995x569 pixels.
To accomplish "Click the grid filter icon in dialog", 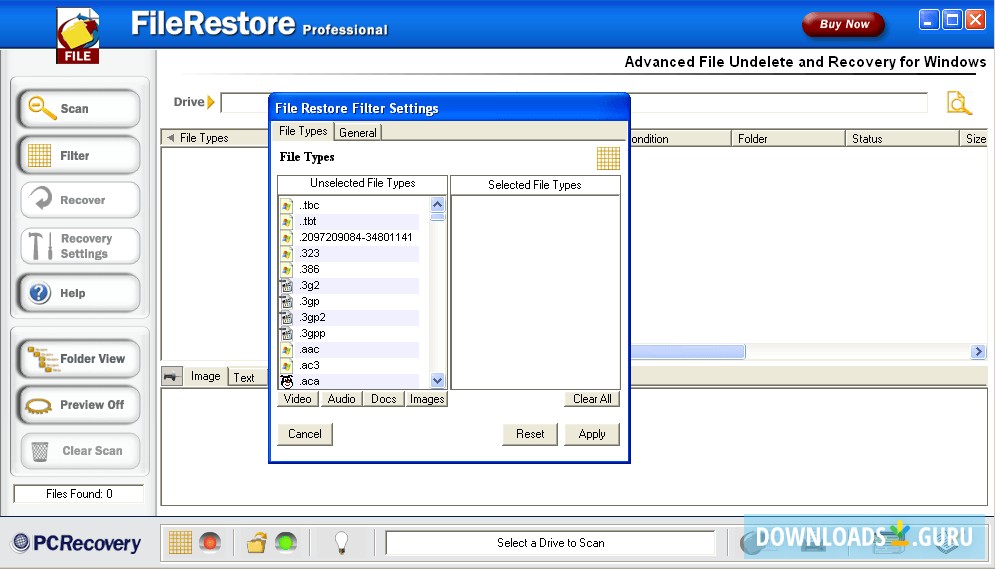I will (608, 158).
